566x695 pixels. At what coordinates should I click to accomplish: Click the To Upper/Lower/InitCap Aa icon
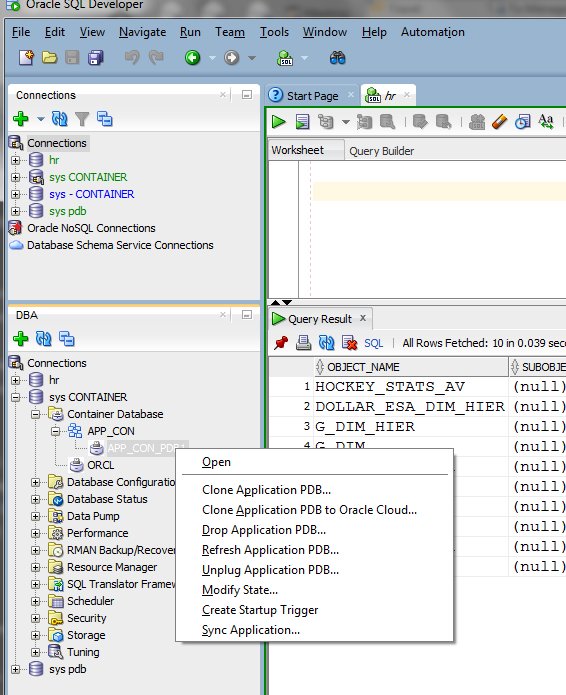[546, 121]
